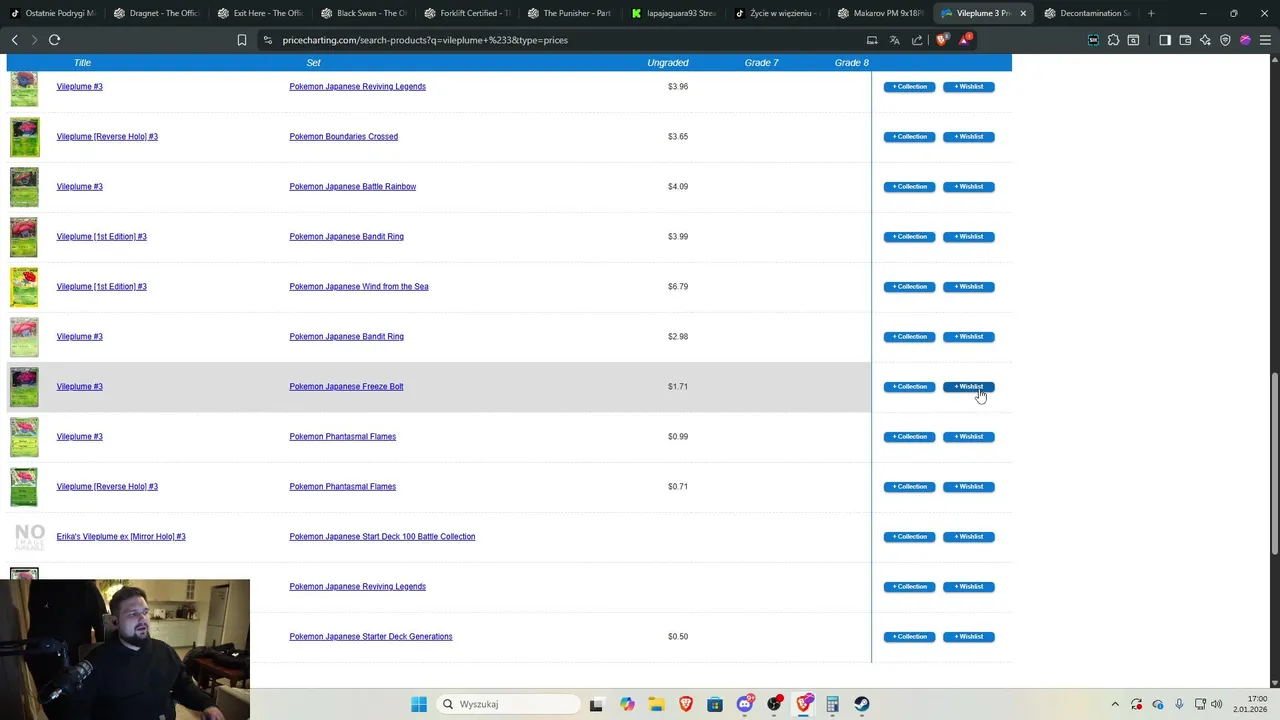Image resolution: width=1280 pixels, height=720 pixels.
Task: Add Boundaries Crossed Vileplume to Wishlist
Action: tap(968, 137)
